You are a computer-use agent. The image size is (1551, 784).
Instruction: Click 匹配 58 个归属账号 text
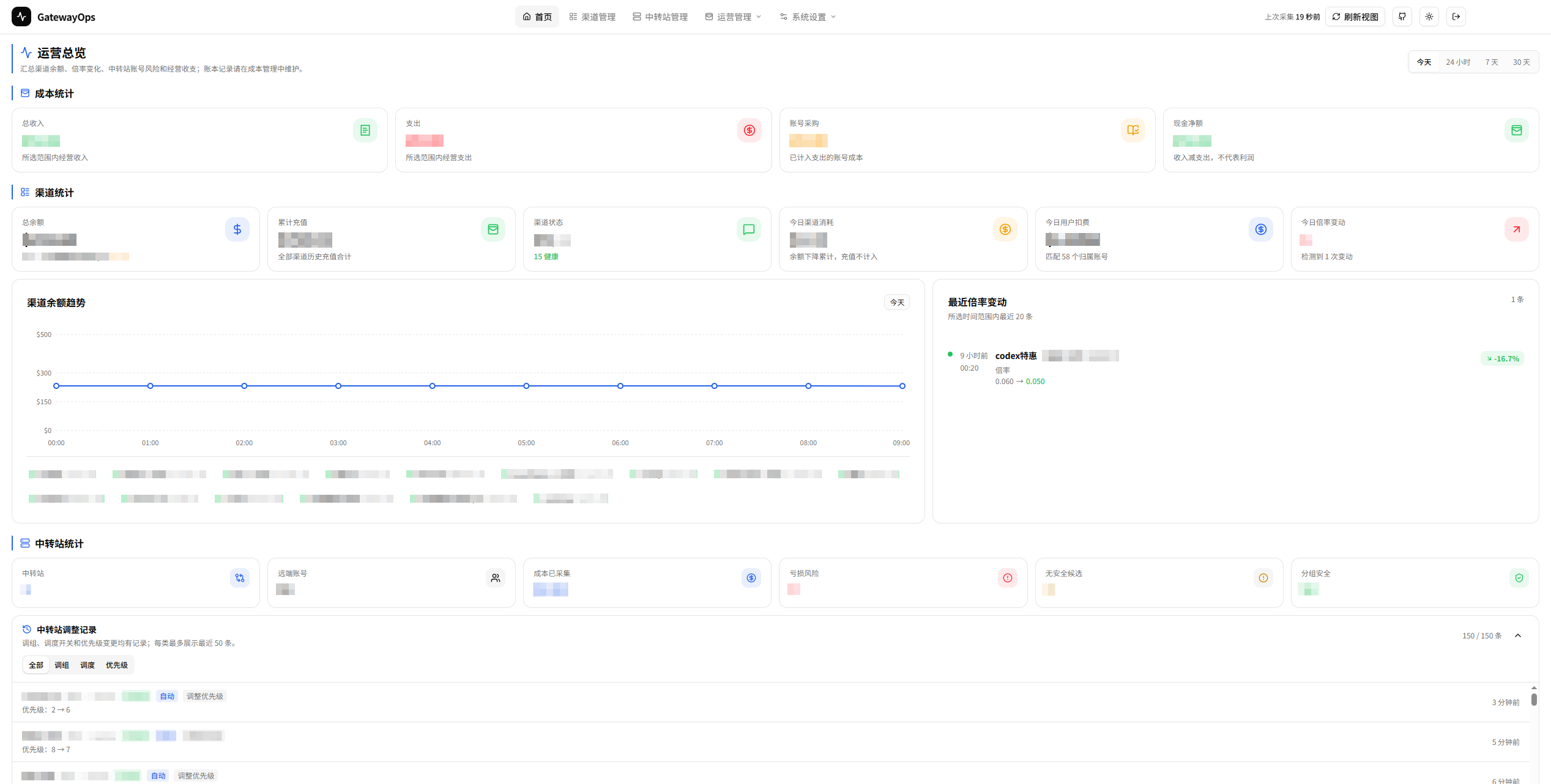coord(1077,257)
